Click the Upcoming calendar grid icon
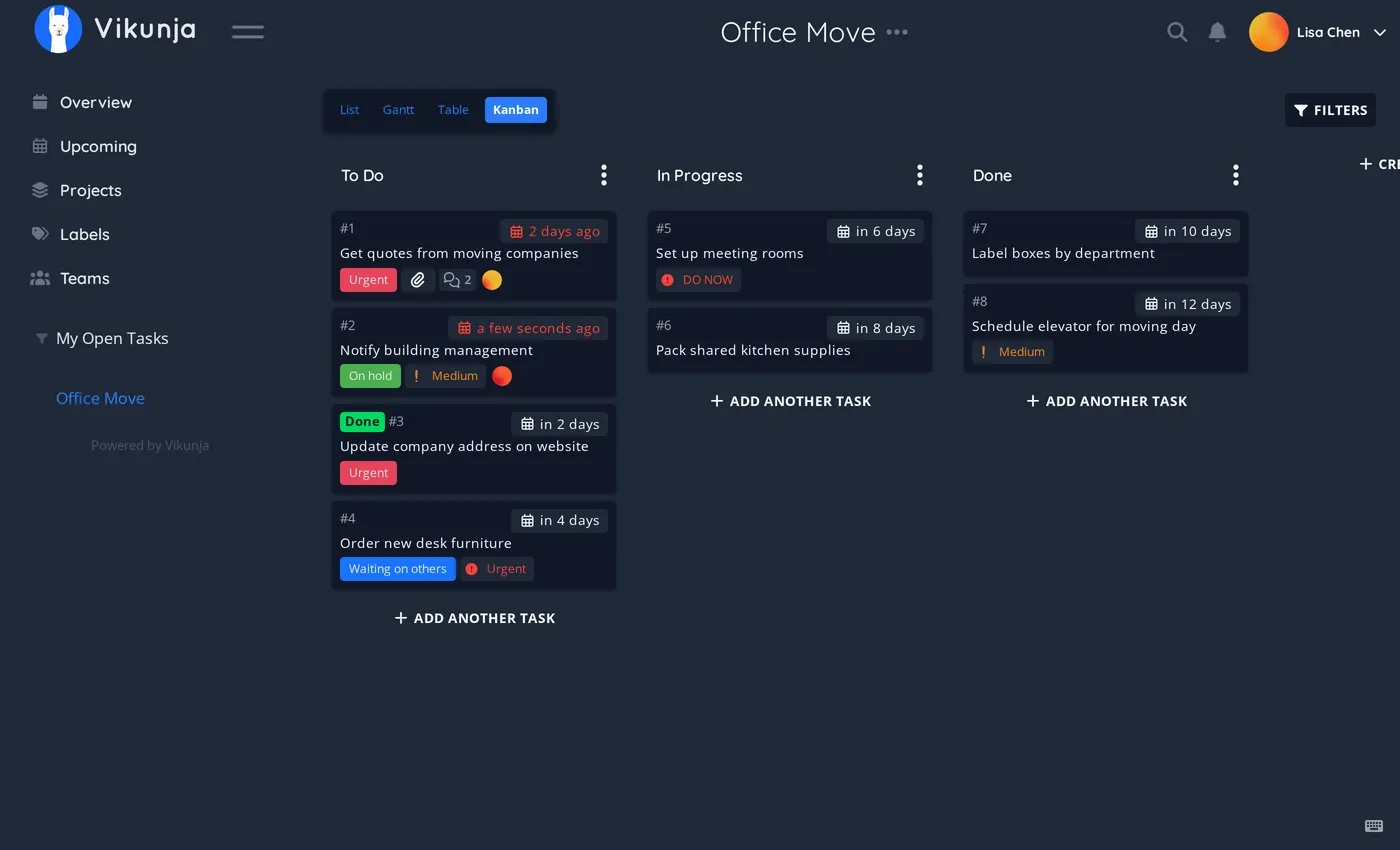Image resolution: width=1400 pixels, height=850 pixels. tap(40, 146)
